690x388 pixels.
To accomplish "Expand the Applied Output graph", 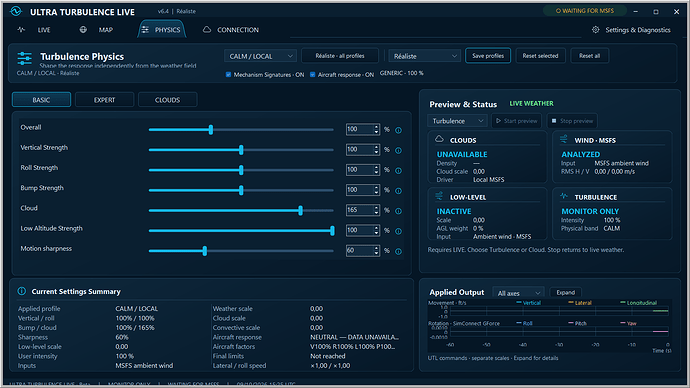I will pyautogui.click(x=565, y=293).
